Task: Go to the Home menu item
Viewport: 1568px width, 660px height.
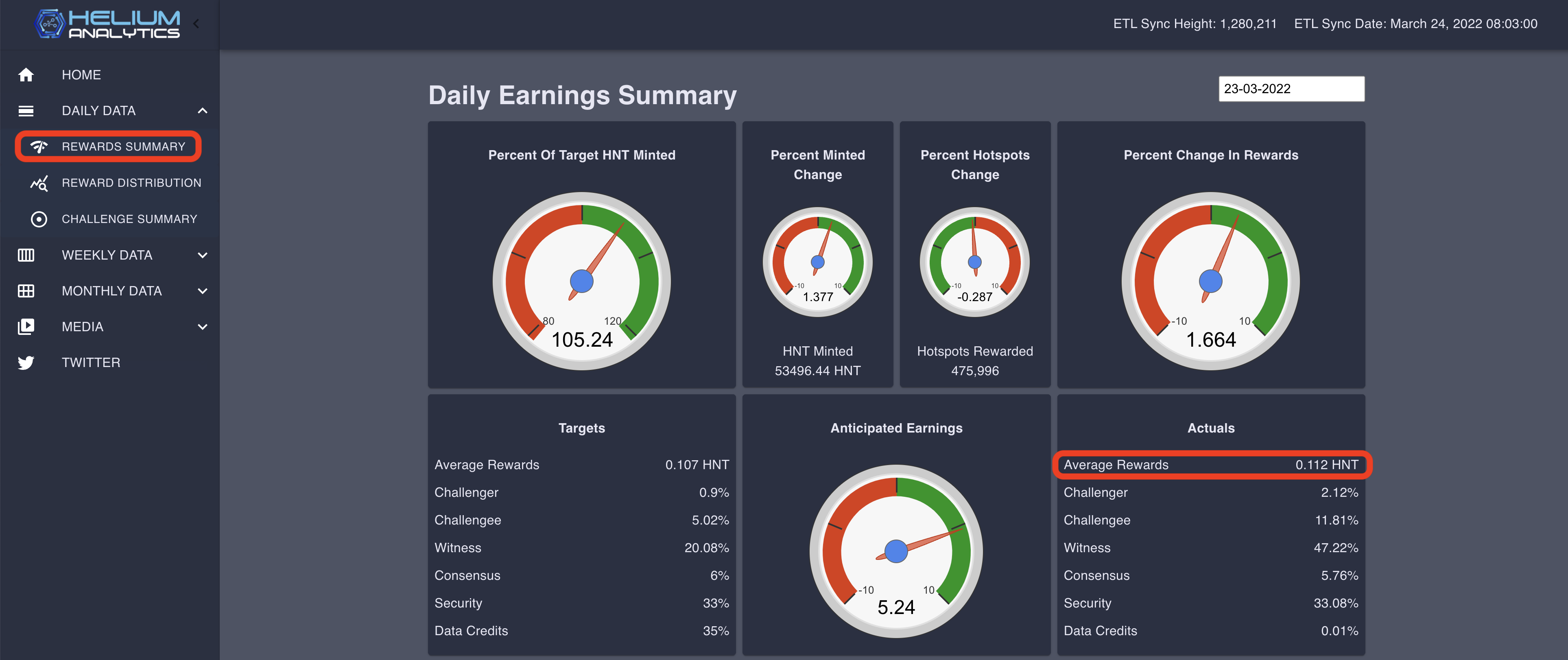Action: (x=81, y=75)
